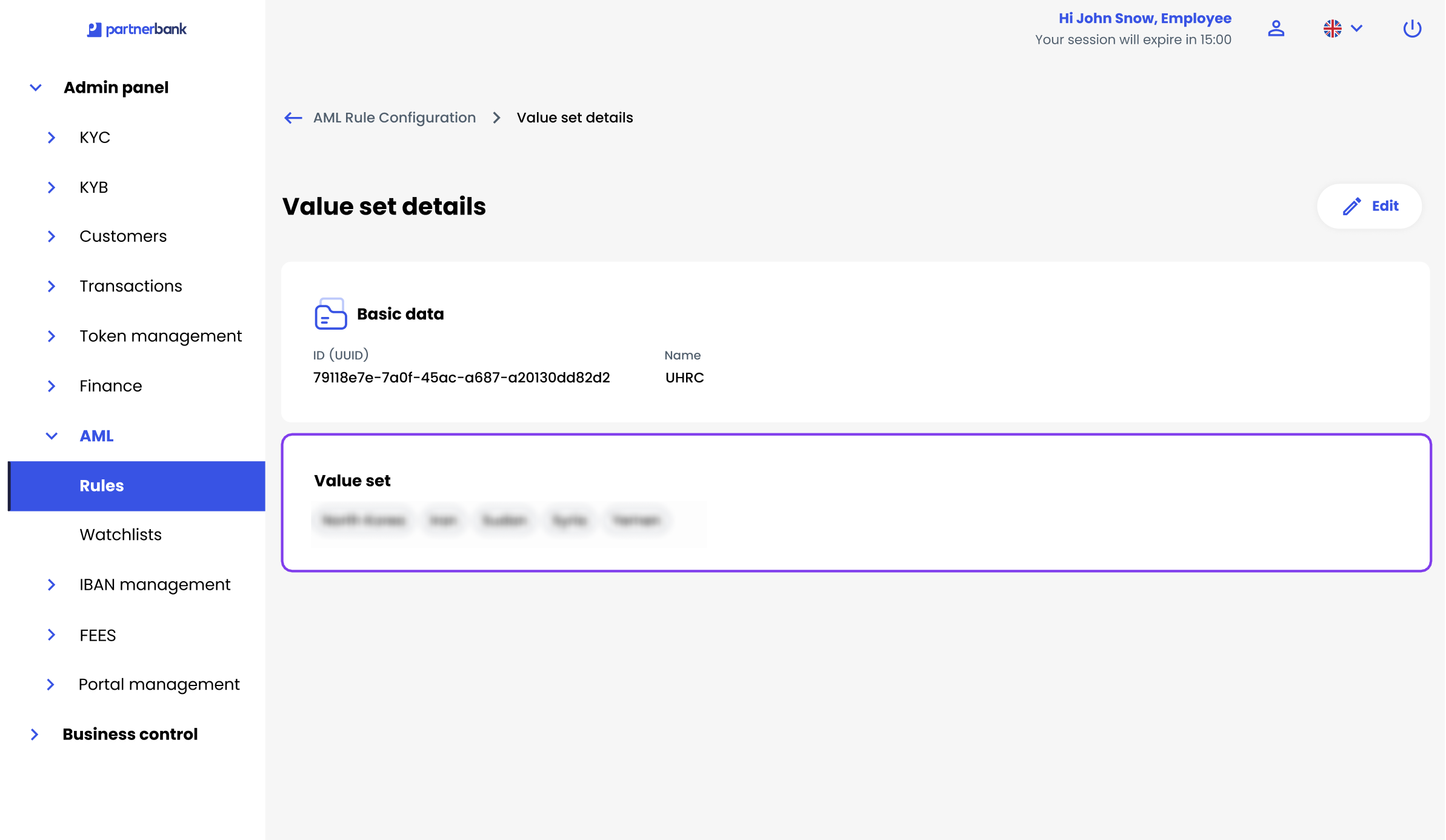Image resolution: width=1446 pixels, height=840 pixels.
Task: Click the UK flag language icon
Action: pos(1332,28)
